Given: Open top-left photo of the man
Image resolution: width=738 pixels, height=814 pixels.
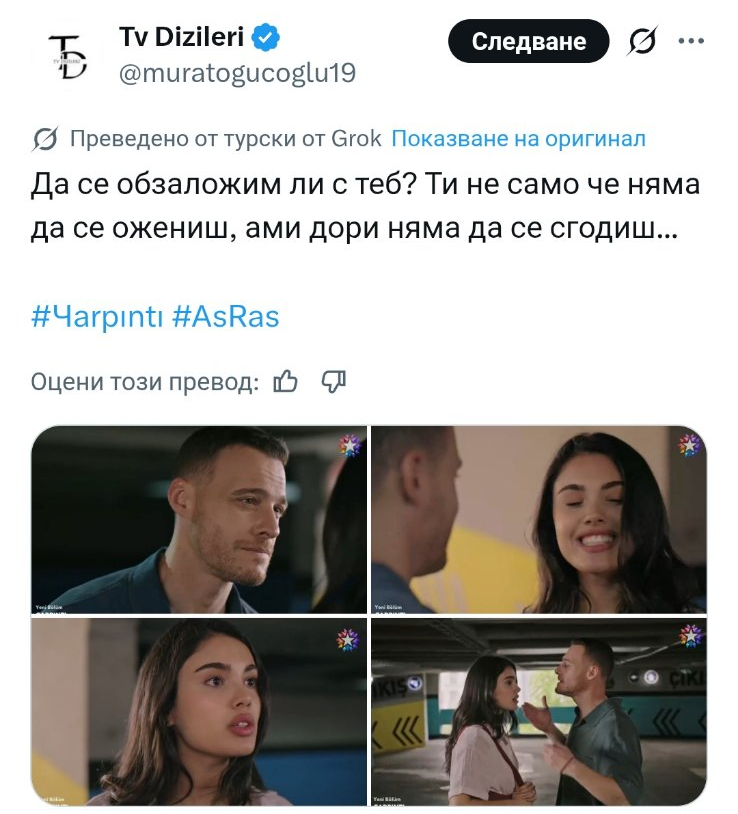Looking at the screenshot, I should click(199, 520).
